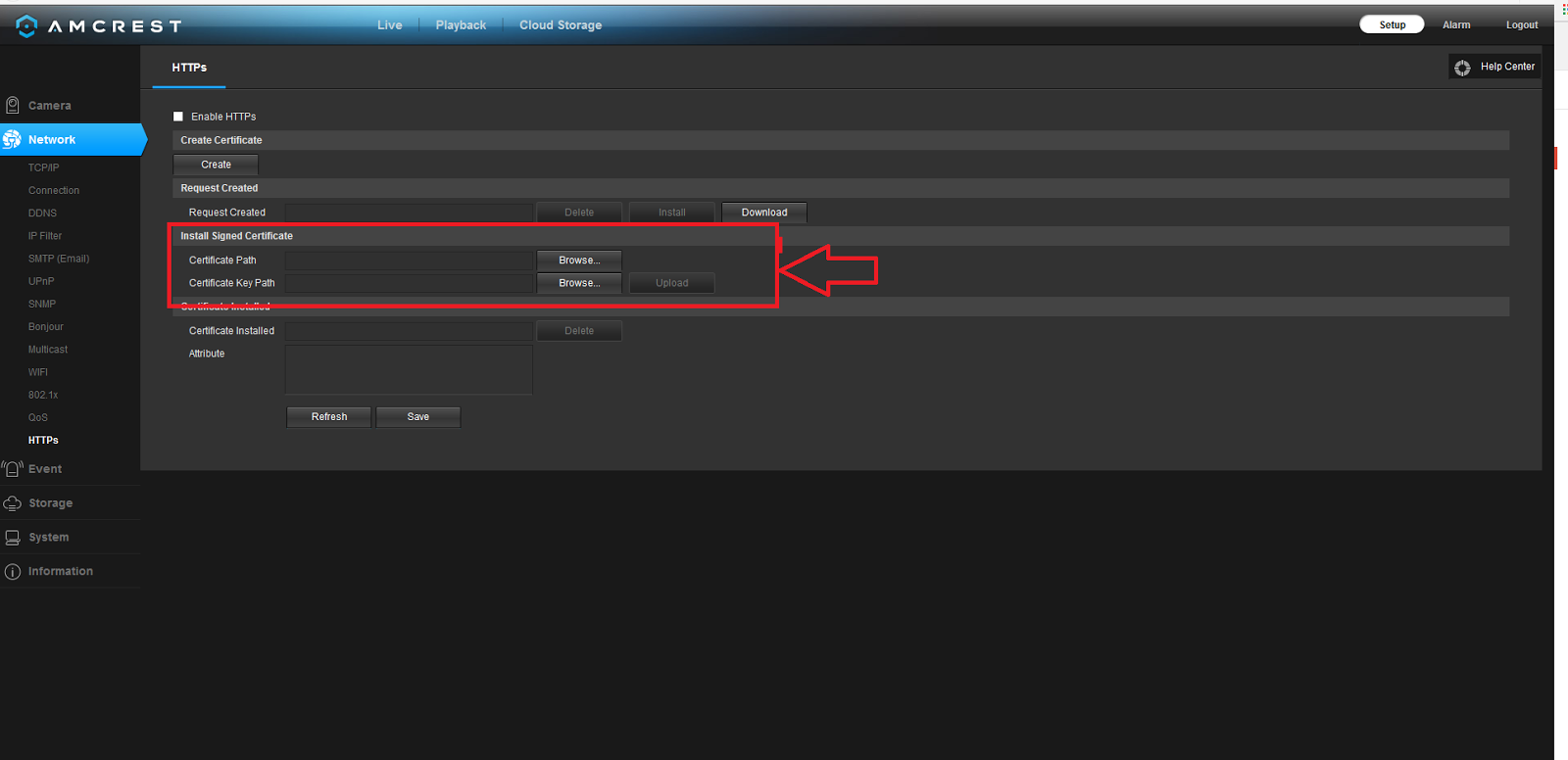Switch to the Live view tab

[x=390, y=25]
